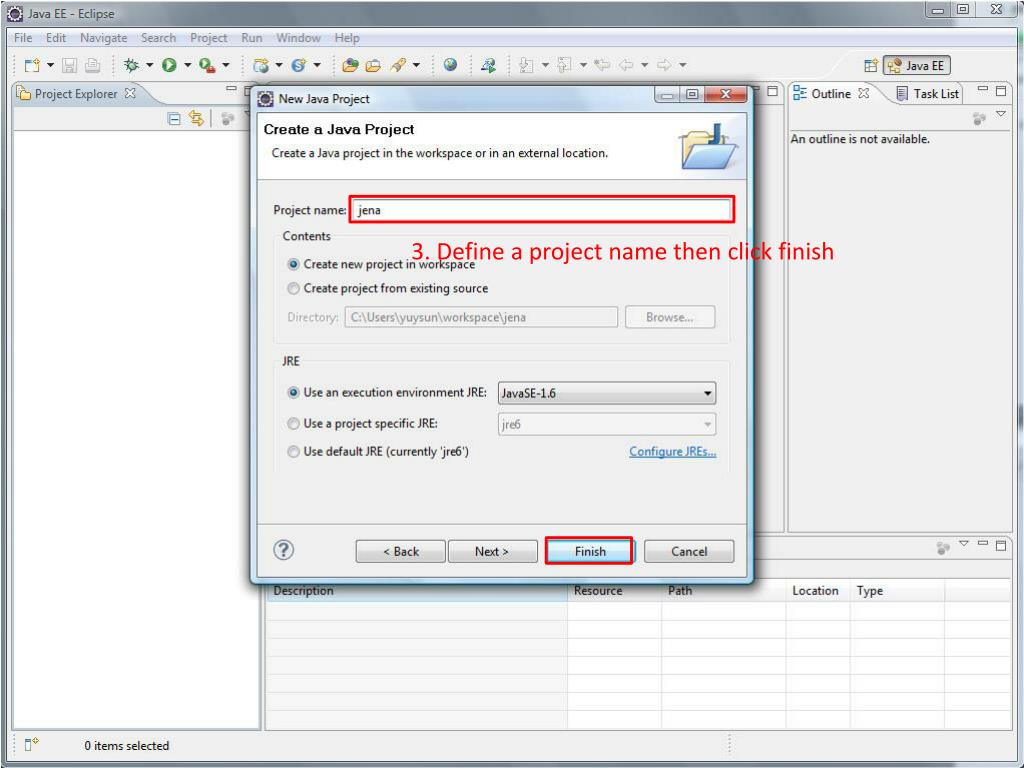Click Collapse All in Project Explorer
The image size is (1024, 768).
(175, 118)
